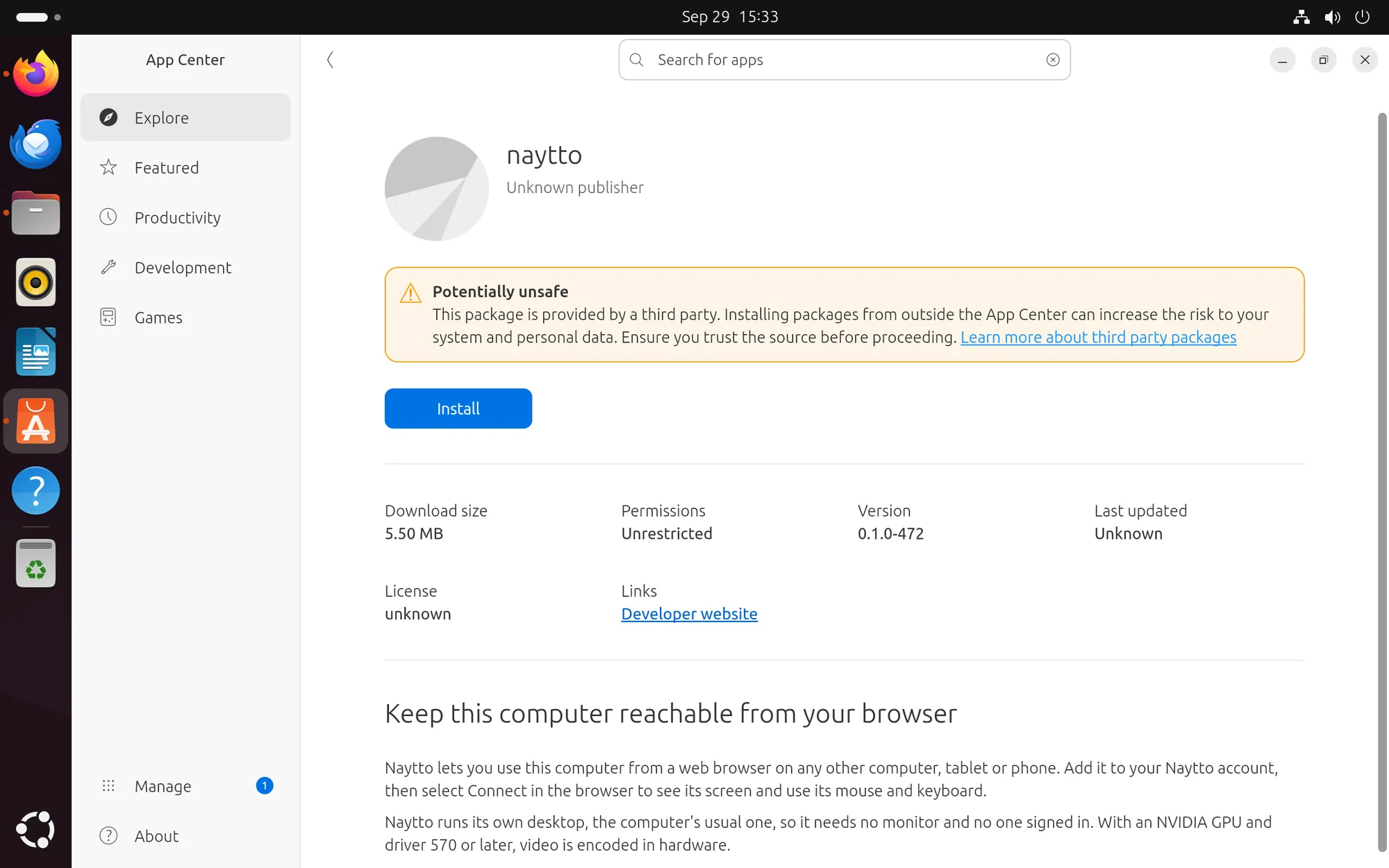Close the App Center window
1389x868 pixels.
point(1365,60)
